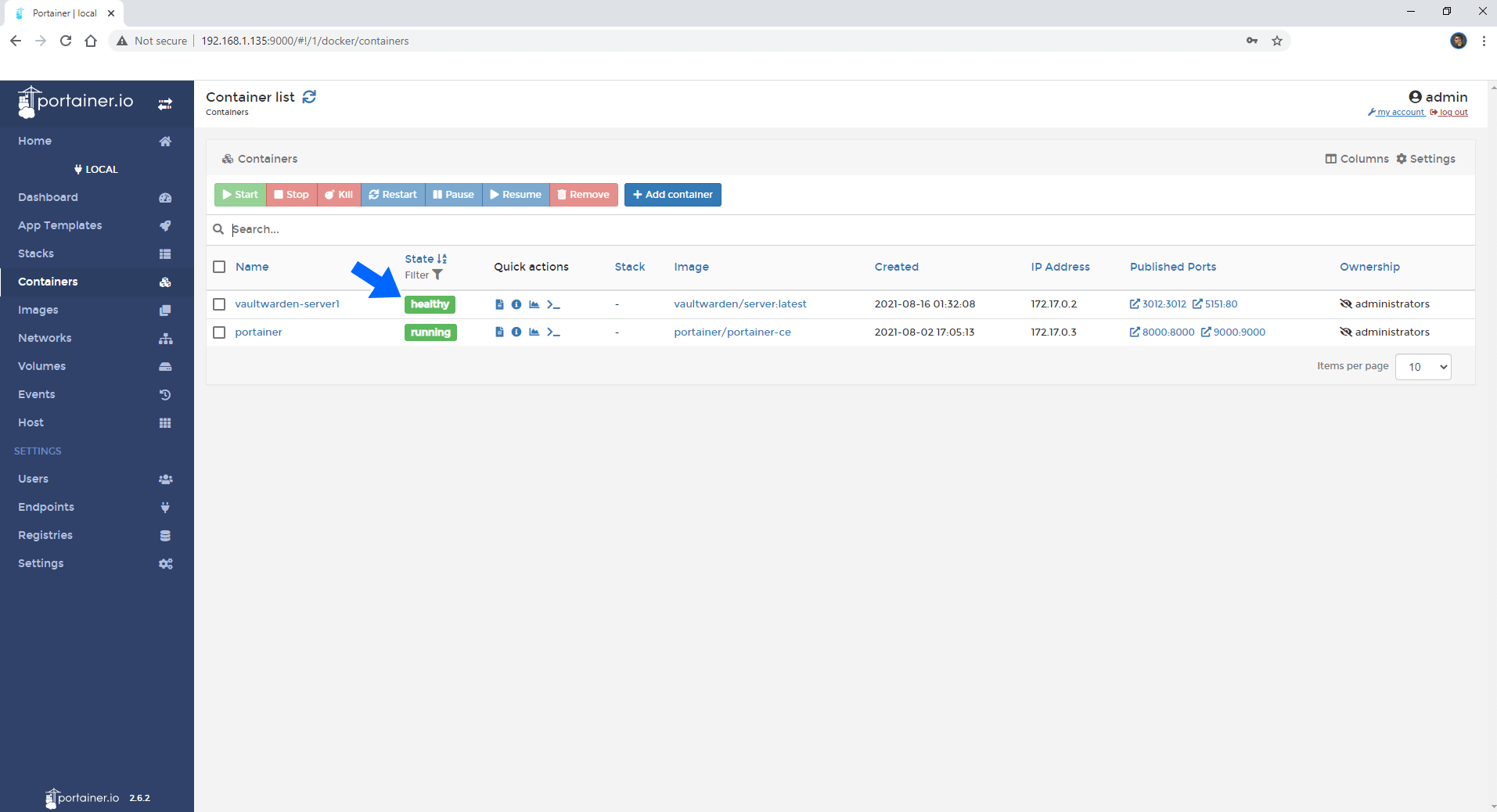Click the endpoint switcher icon beside portainer.io logo
The height and width of the screenshot is (812, 1497).
click(165, 103)
